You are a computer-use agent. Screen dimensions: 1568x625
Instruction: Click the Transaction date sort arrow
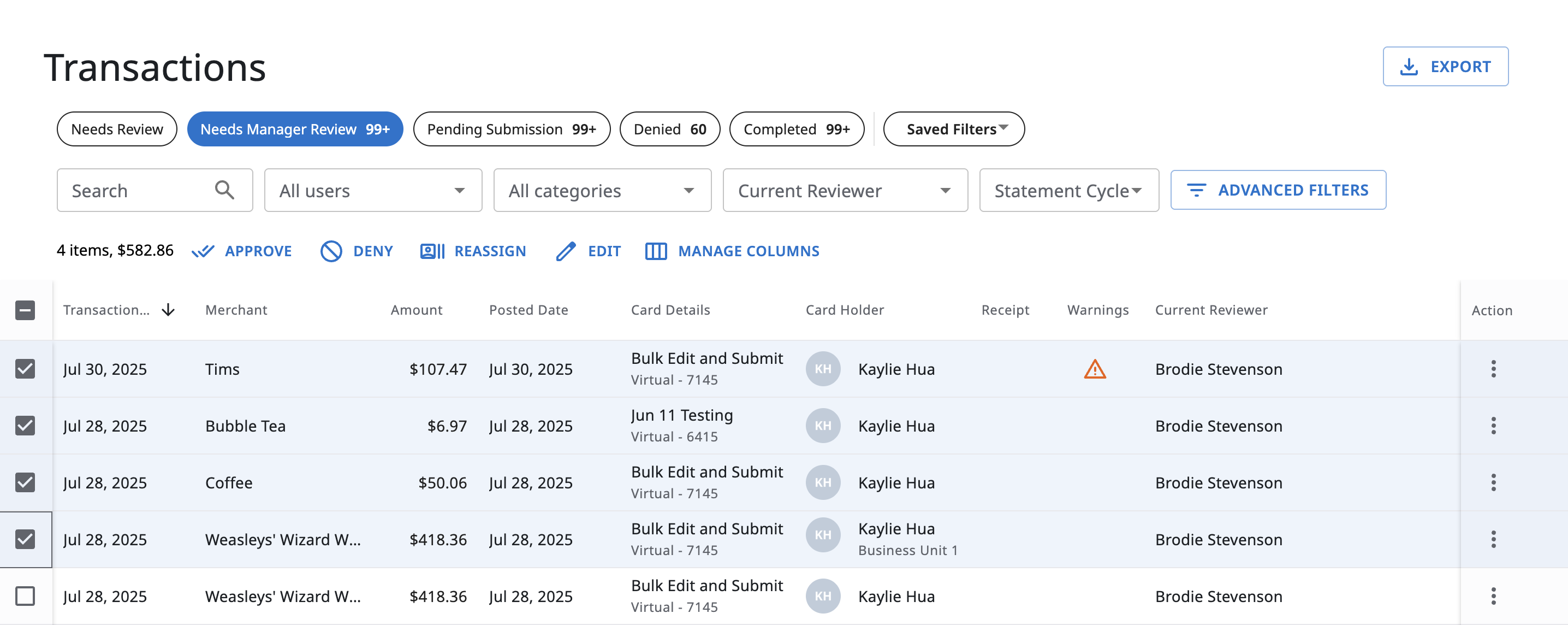168,310
